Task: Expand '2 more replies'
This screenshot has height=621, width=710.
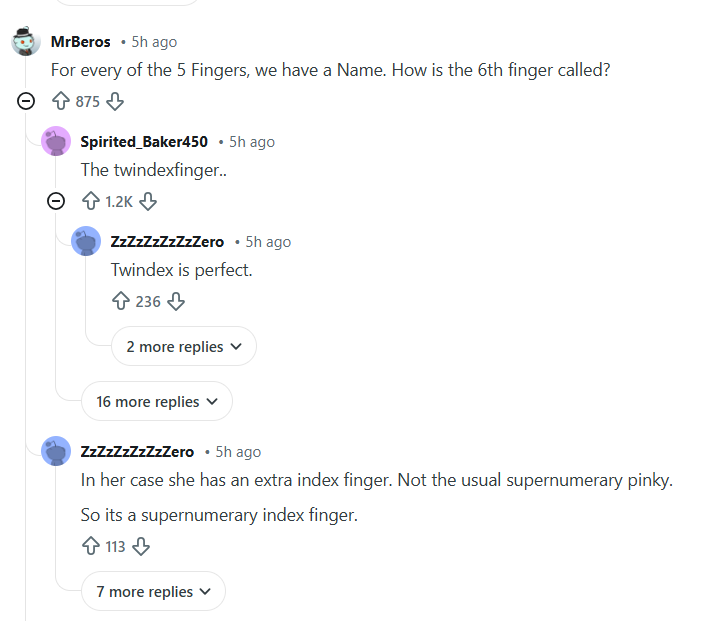Action: click(x=183, y=347)
